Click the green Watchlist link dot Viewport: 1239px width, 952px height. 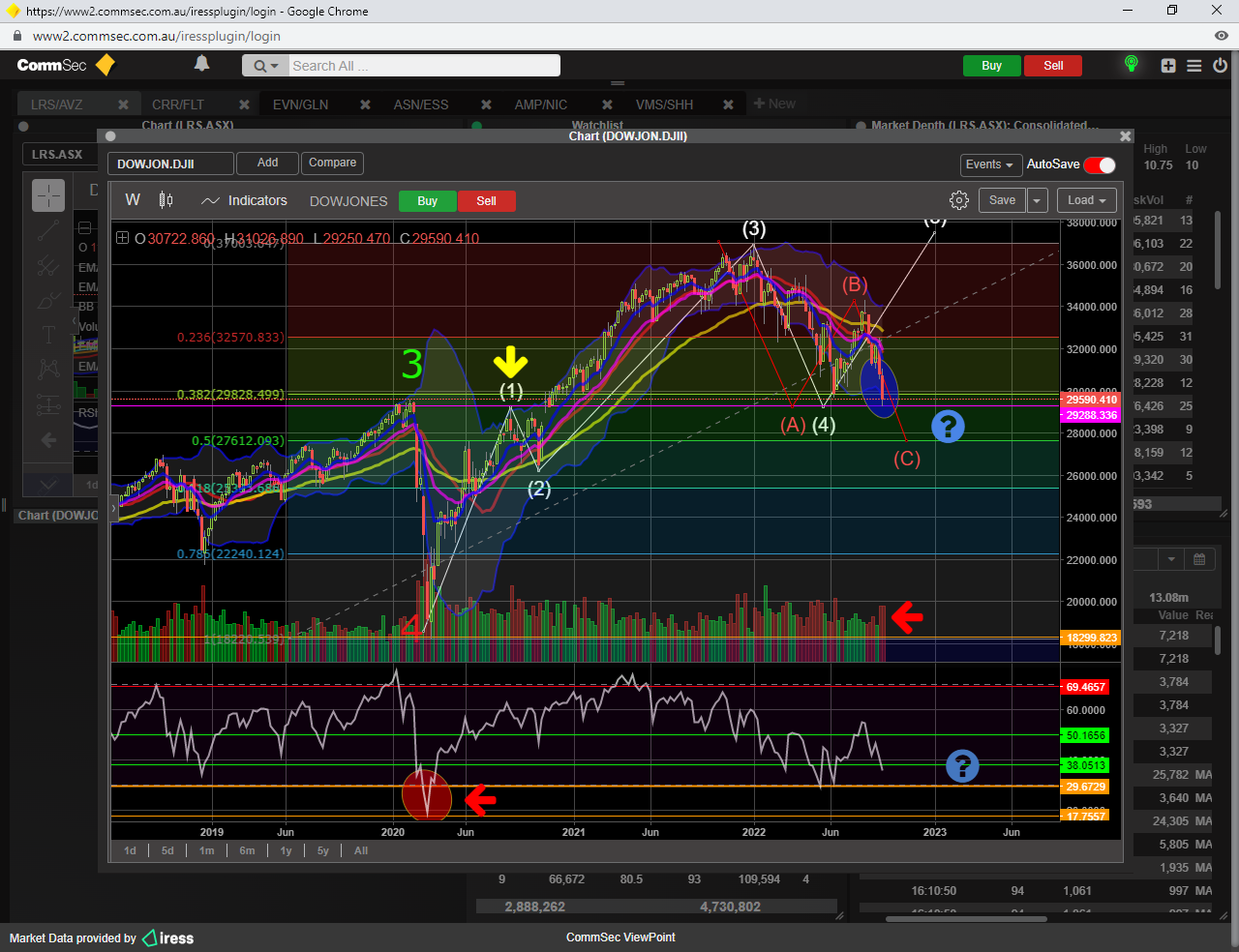tap(476, 126)
